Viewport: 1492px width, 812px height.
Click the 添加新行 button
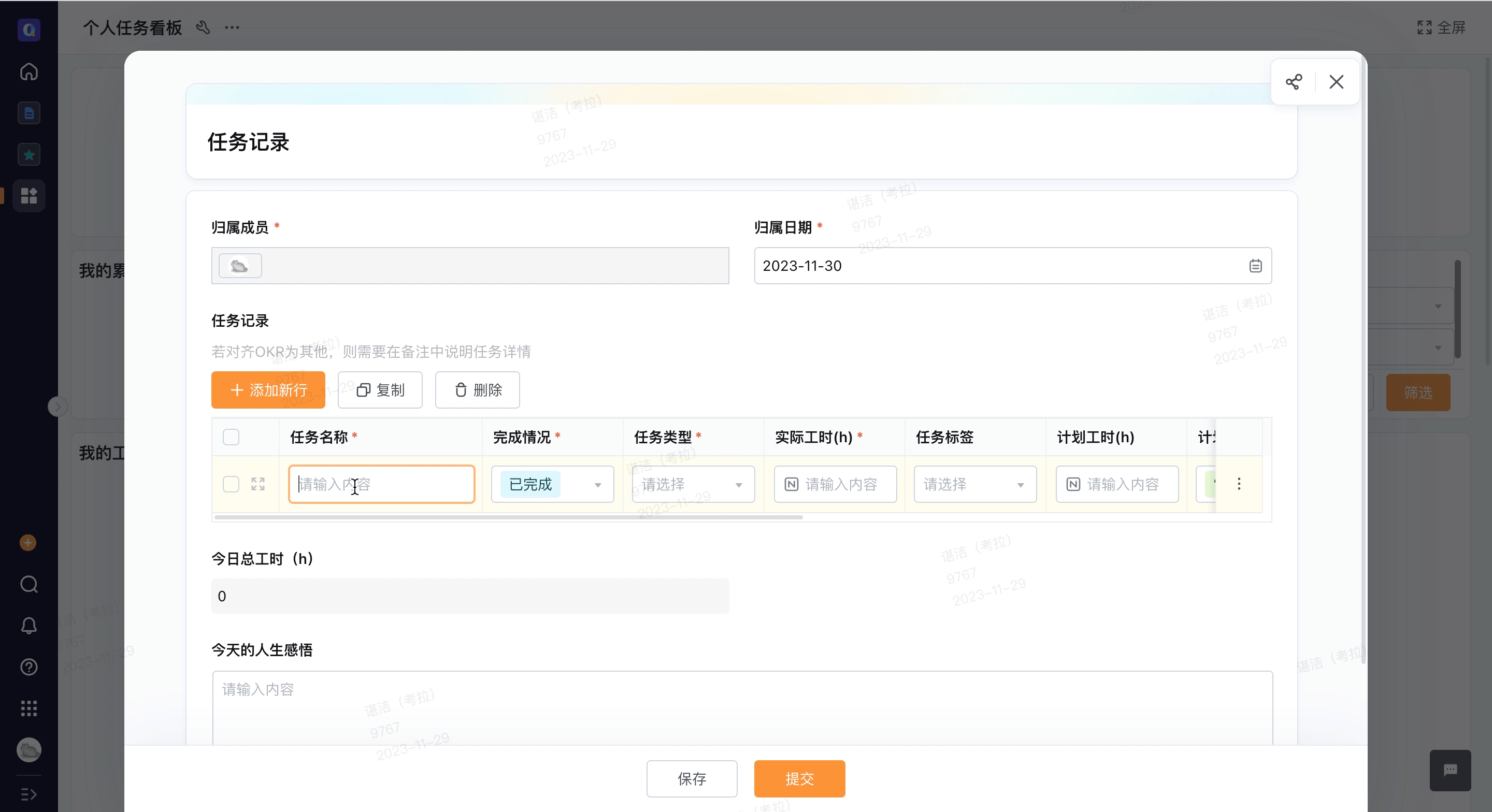(x=268, y=390)
